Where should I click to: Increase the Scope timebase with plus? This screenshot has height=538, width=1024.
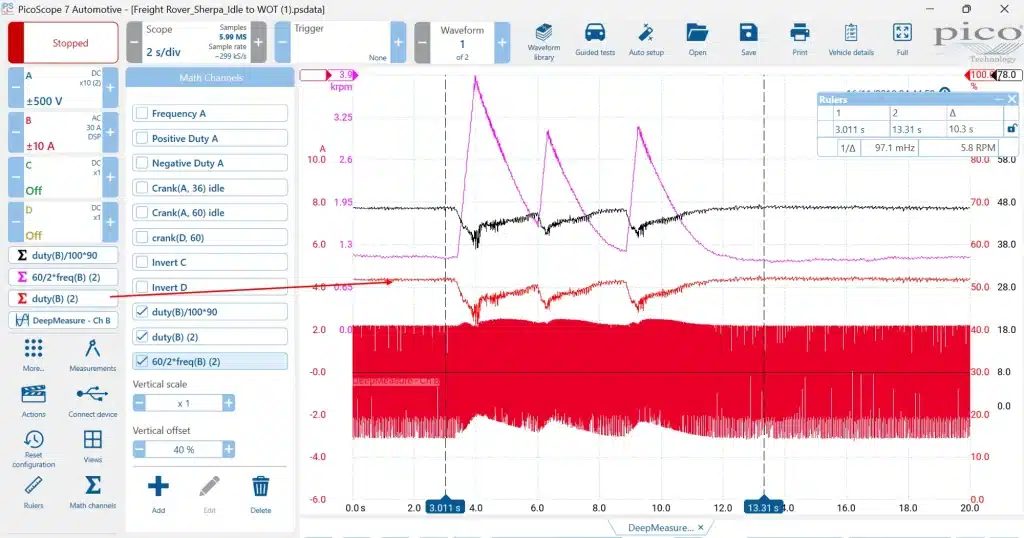pos(258,42)
